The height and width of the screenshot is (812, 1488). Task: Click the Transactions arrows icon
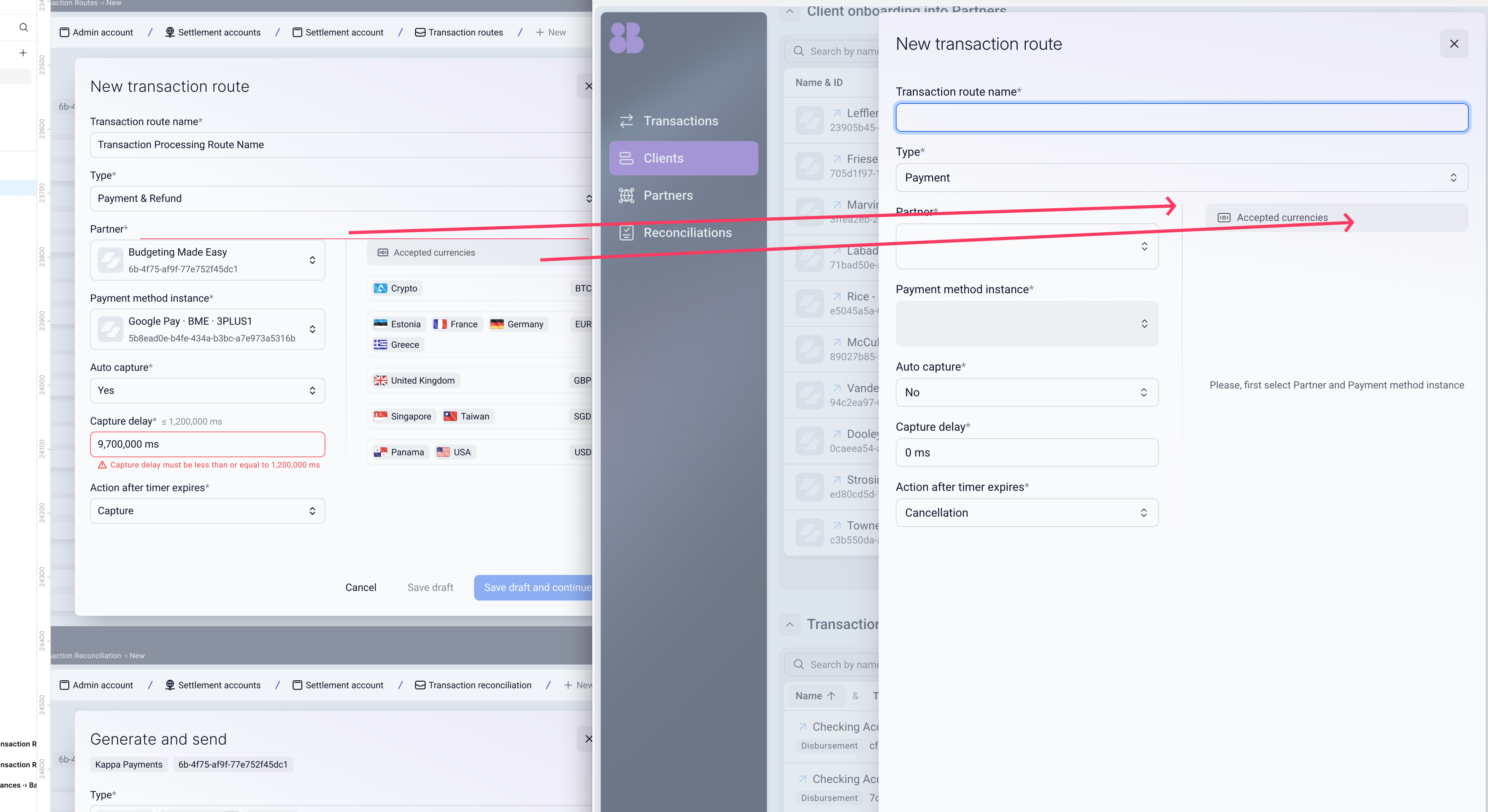(x=626, y=121)
